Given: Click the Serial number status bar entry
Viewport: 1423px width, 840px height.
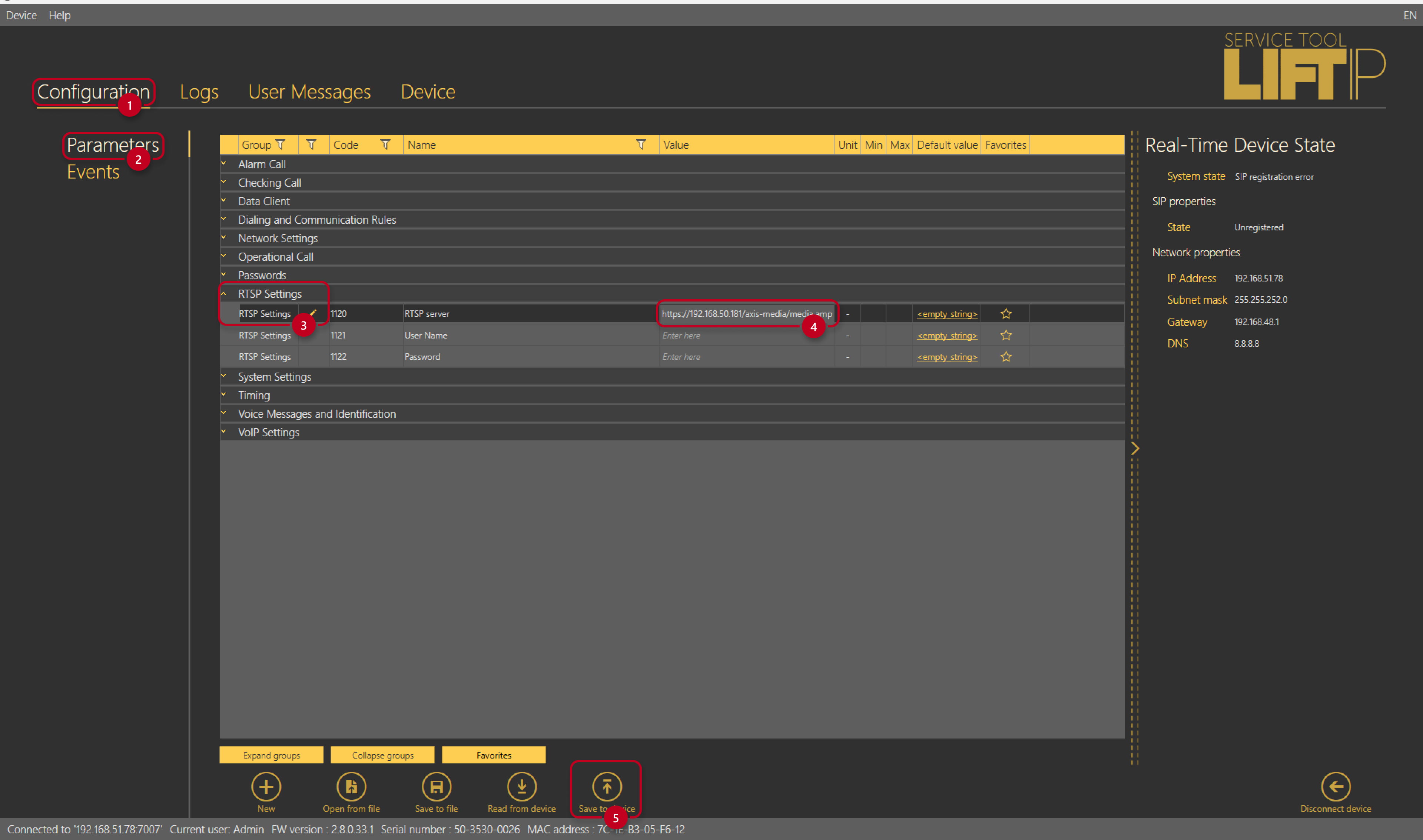Looking at the screenshot, I should point(450,829).
